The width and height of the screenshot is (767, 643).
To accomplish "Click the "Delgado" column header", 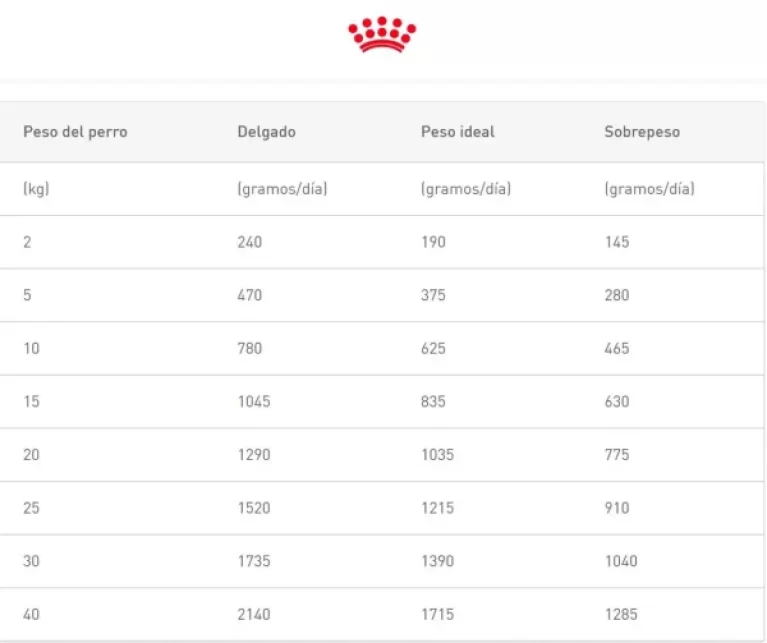I will (x=266, y=132).
